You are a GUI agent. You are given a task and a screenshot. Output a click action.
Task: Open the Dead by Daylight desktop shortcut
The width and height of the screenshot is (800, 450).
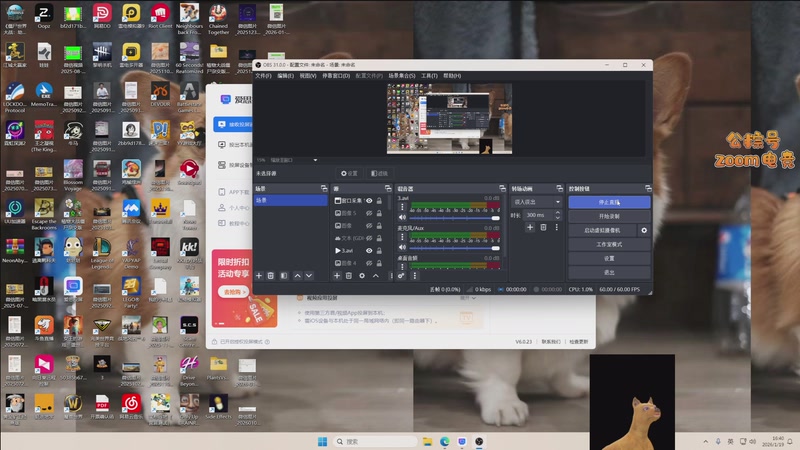click(102, 56)
